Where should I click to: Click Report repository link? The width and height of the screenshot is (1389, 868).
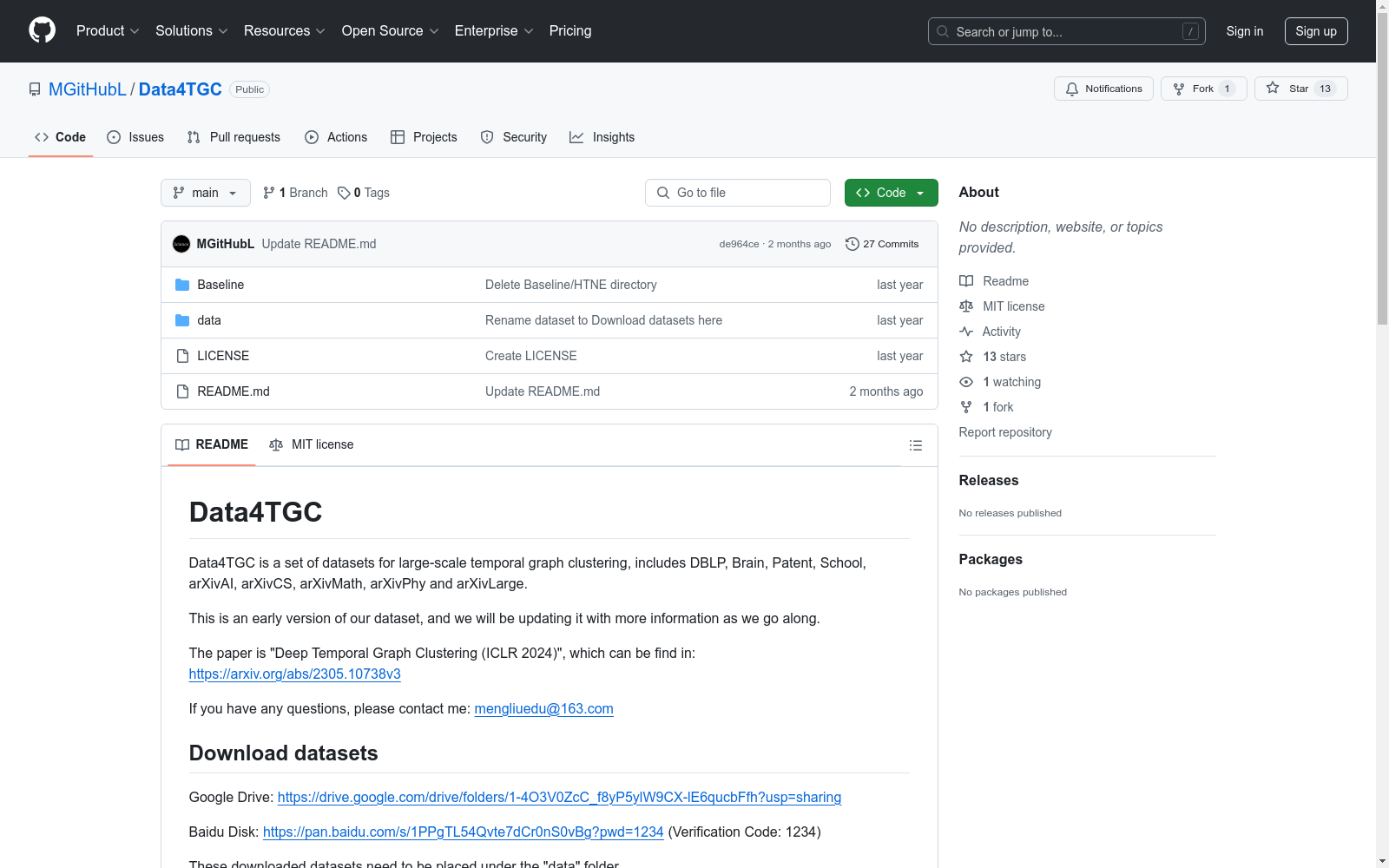coord(1005,432)
